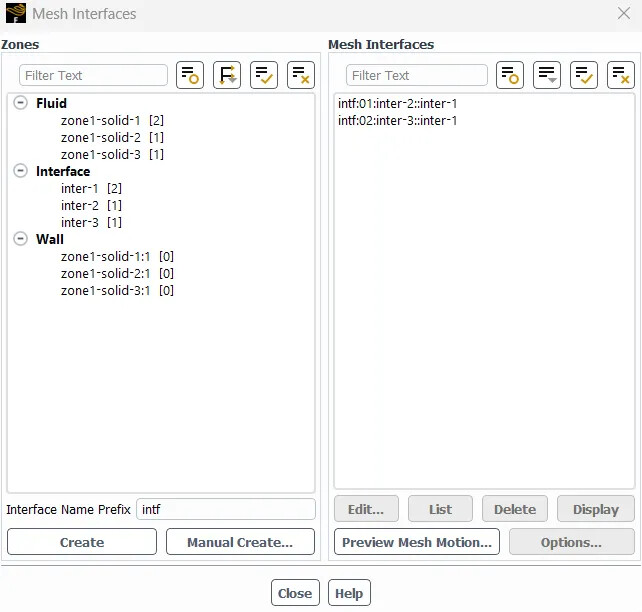This screenshot has width=642, height=612.
Task: Select zone1-solid-1 under Fluid
Action: (x=100, y=120)
